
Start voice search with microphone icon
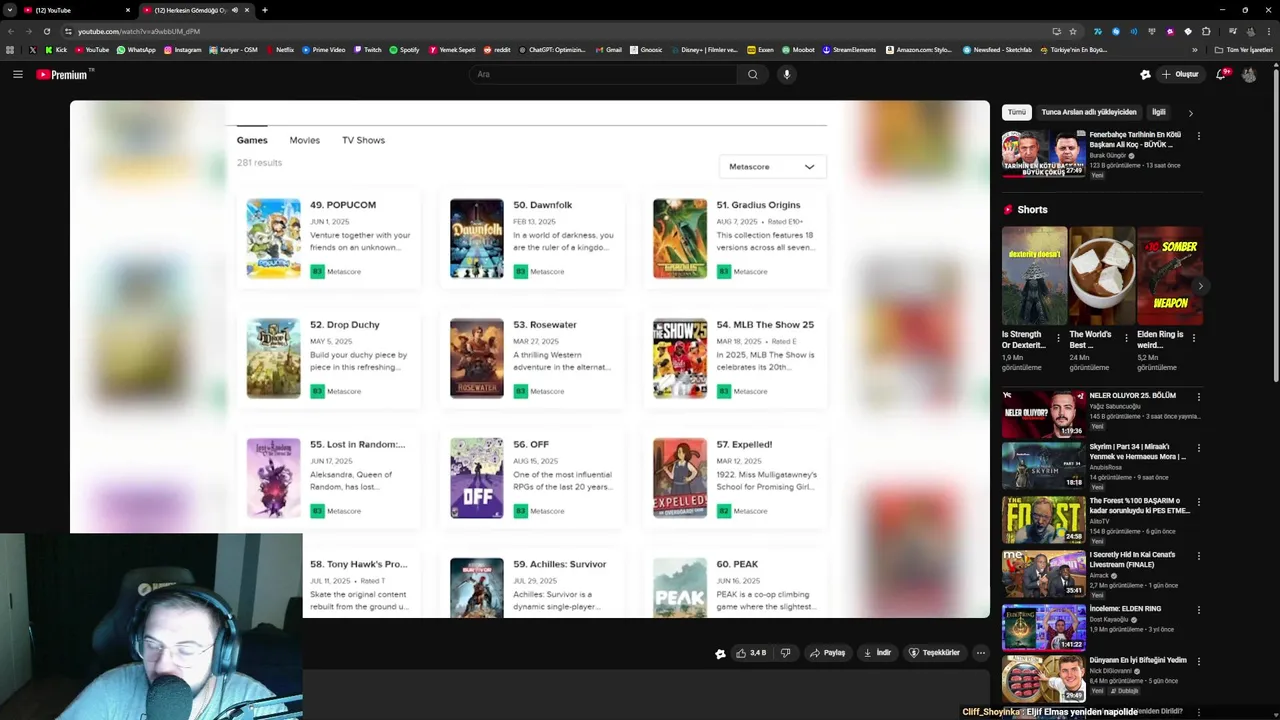(x=787, y=74)
